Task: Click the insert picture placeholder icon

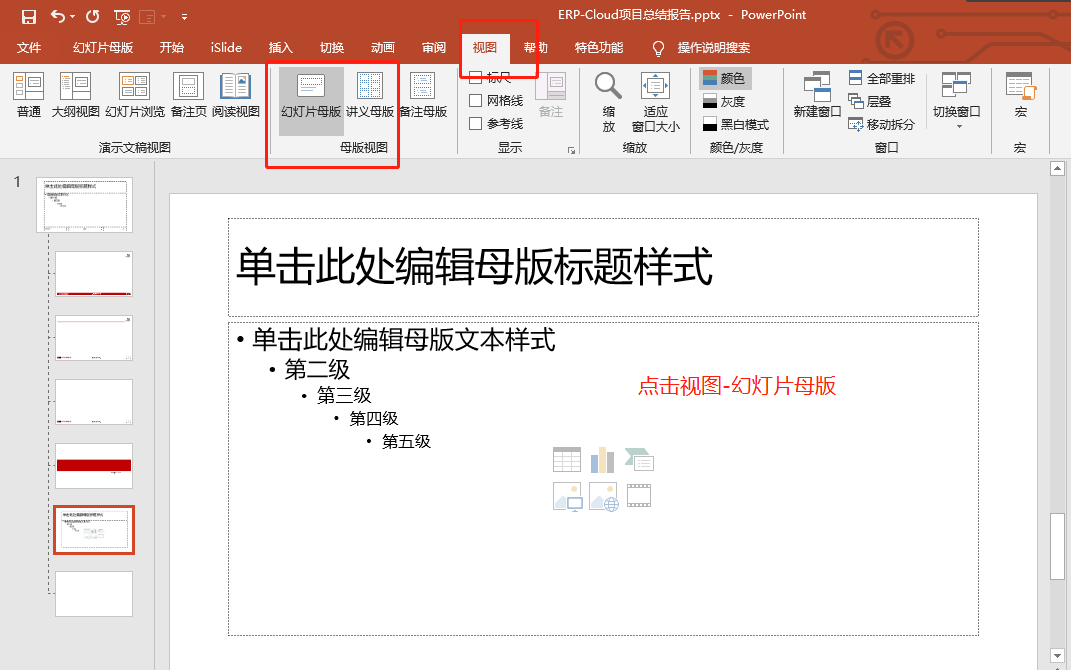Action: pyautogui.click(x=567, y=497)
